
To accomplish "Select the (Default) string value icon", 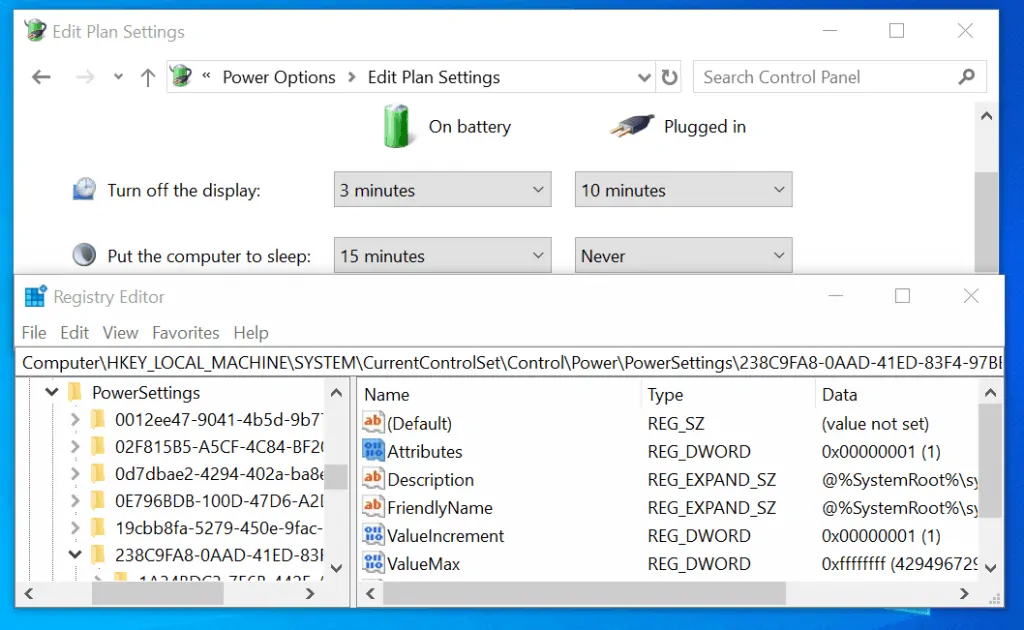I will point(373,422).
